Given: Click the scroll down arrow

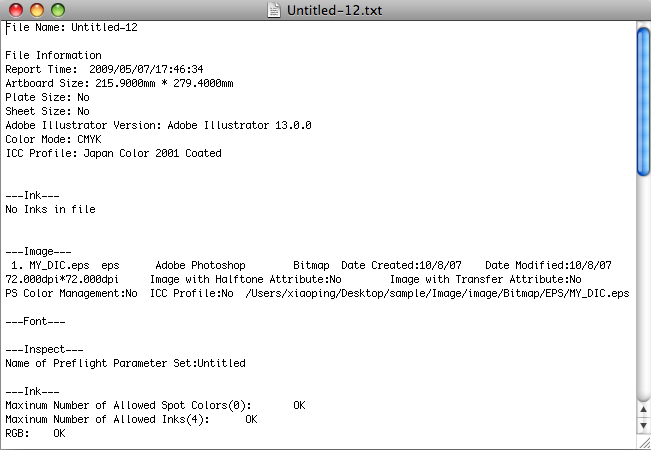Looking at the screenshot, I should point(643,425).
